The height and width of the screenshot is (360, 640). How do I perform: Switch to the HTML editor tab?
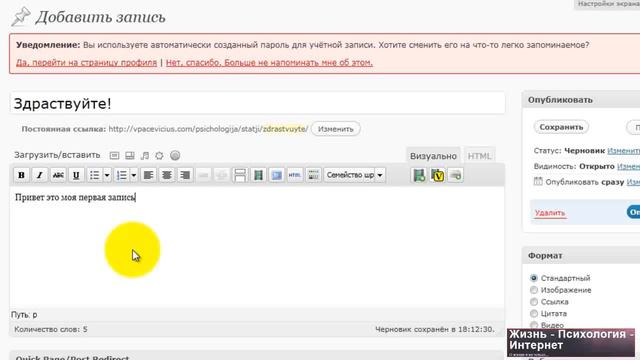click(479, 156)
